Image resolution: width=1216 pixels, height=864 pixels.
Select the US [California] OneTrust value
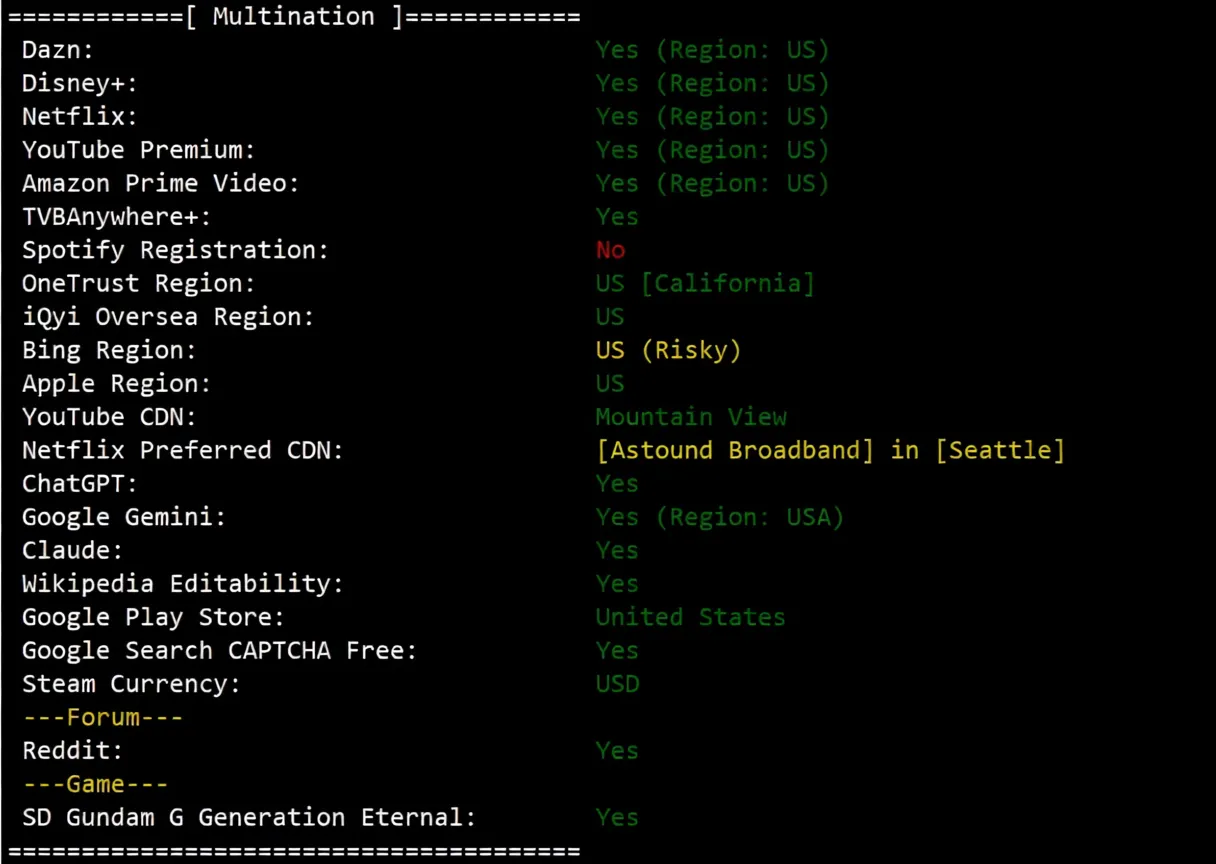[x=705, y=284]
